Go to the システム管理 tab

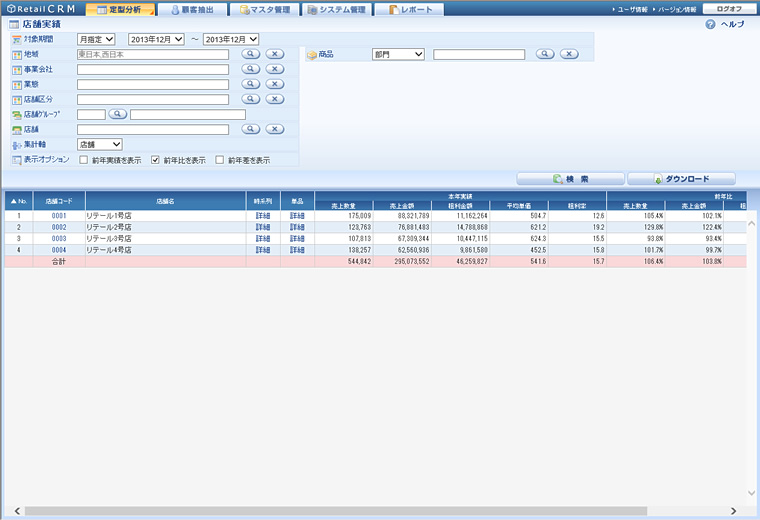[x=336, y=9]
